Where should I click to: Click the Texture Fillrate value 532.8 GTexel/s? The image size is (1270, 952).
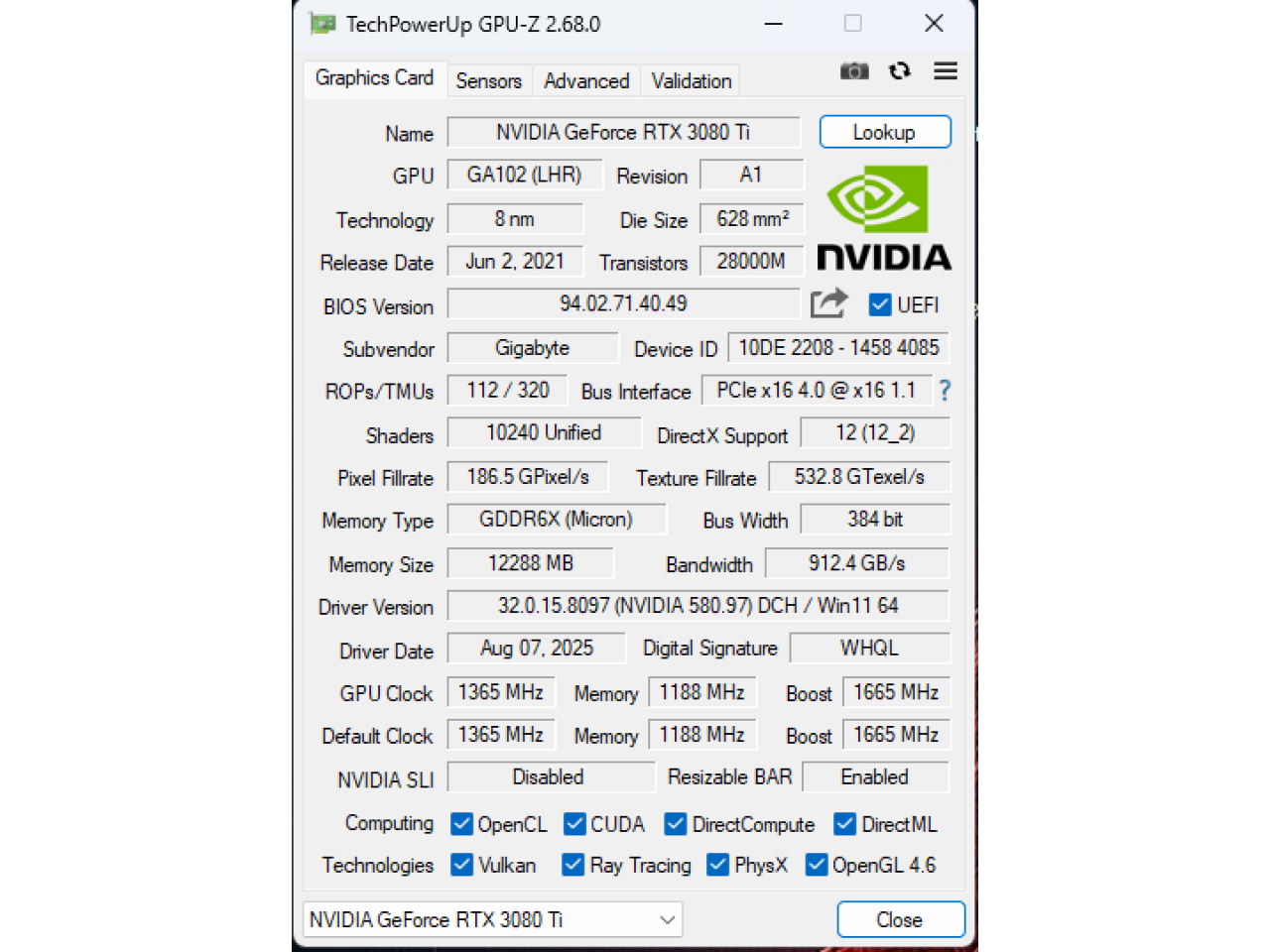point(859,476)
